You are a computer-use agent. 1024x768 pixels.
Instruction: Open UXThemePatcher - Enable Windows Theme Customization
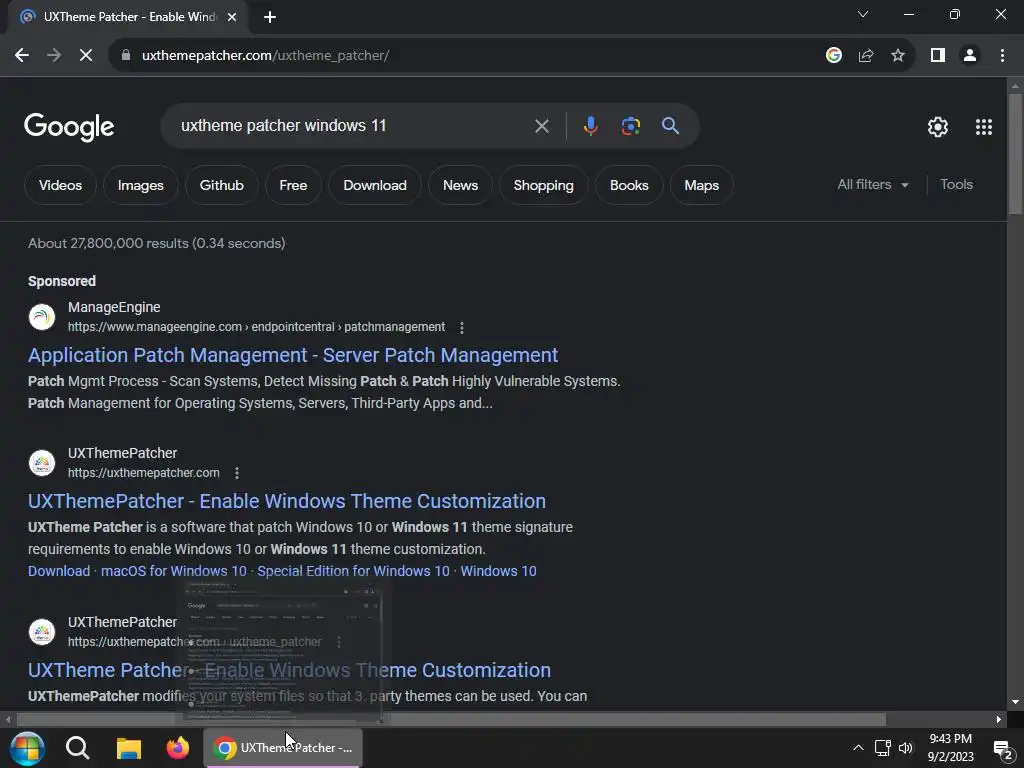click(x=287, y=502)
